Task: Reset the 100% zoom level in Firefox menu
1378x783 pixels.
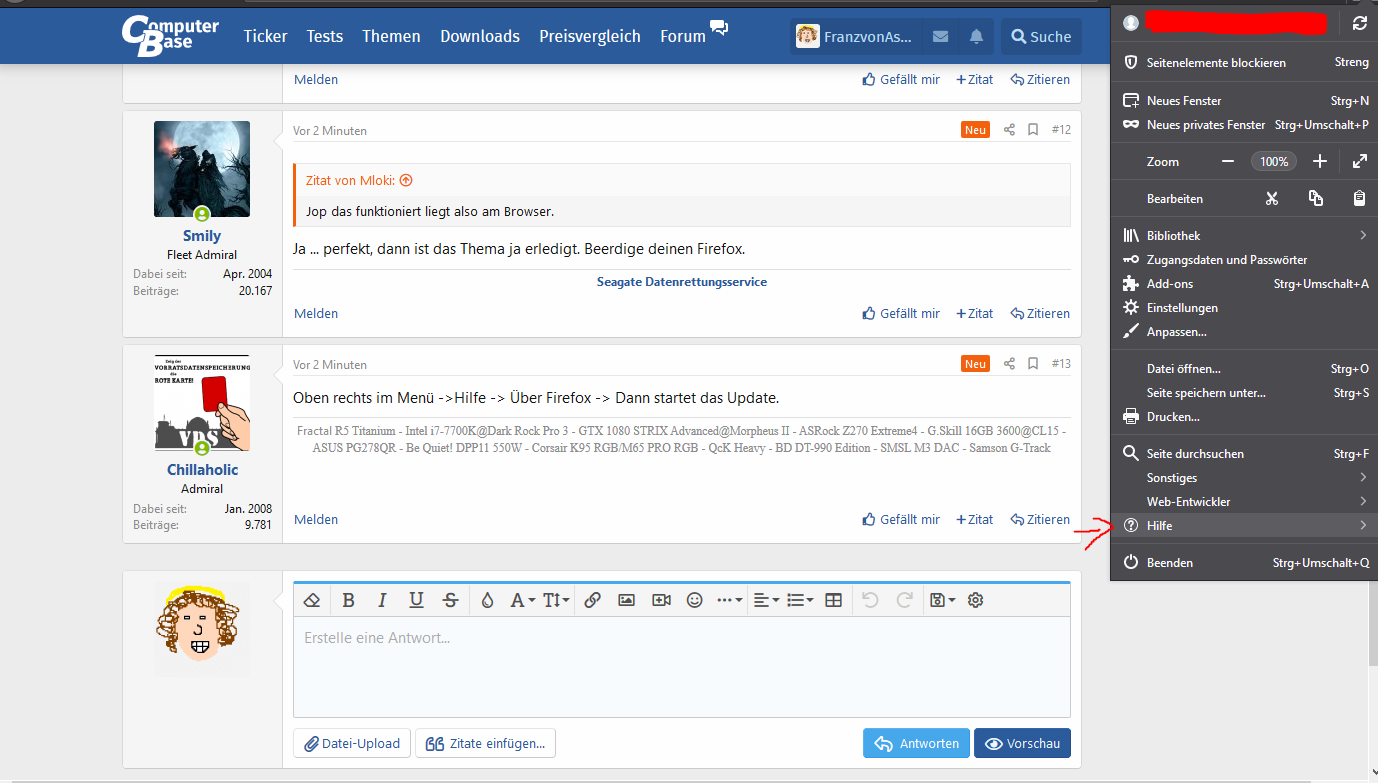Action: point(1274,161)
